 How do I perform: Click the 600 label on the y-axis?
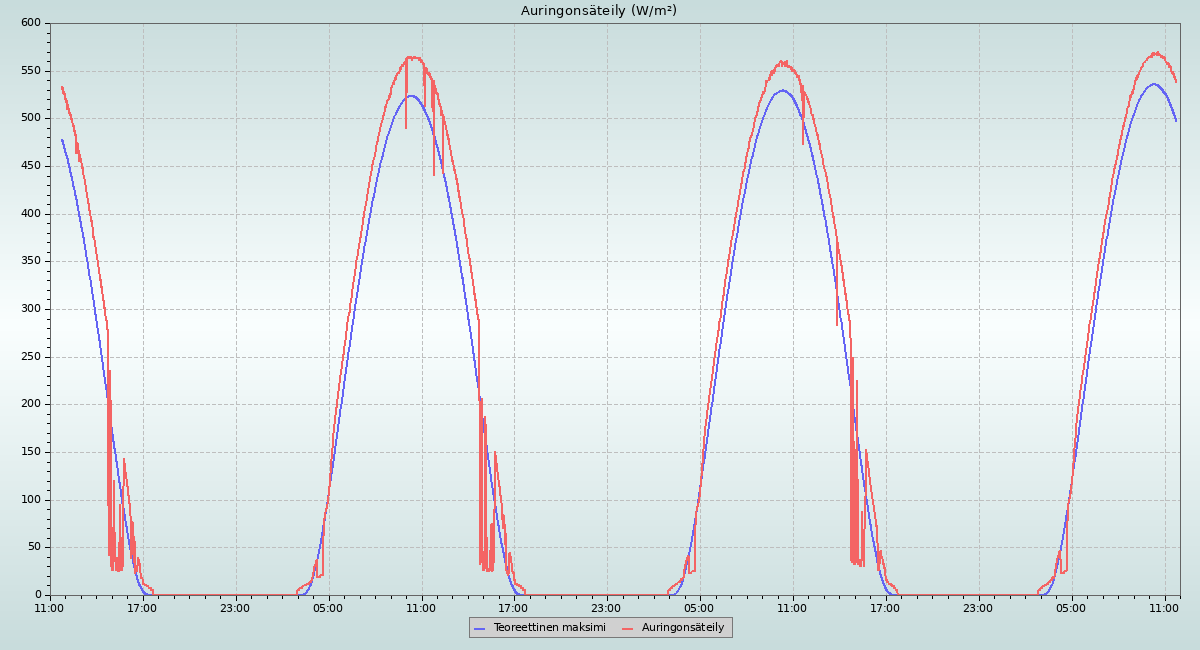pyautogui.click(x=31, y=23)
